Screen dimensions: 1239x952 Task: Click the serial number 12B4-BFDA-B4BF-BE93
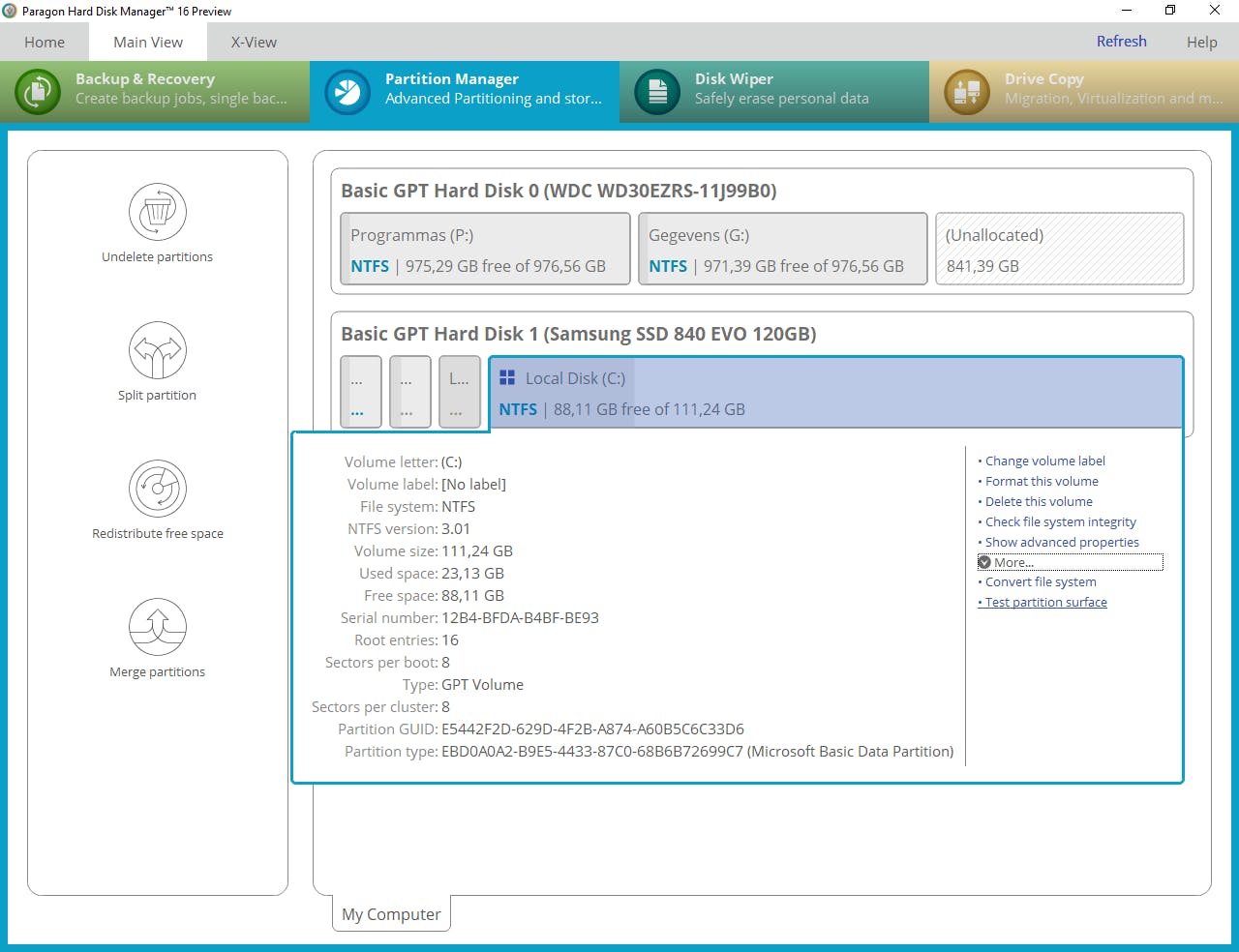point(520,617)
